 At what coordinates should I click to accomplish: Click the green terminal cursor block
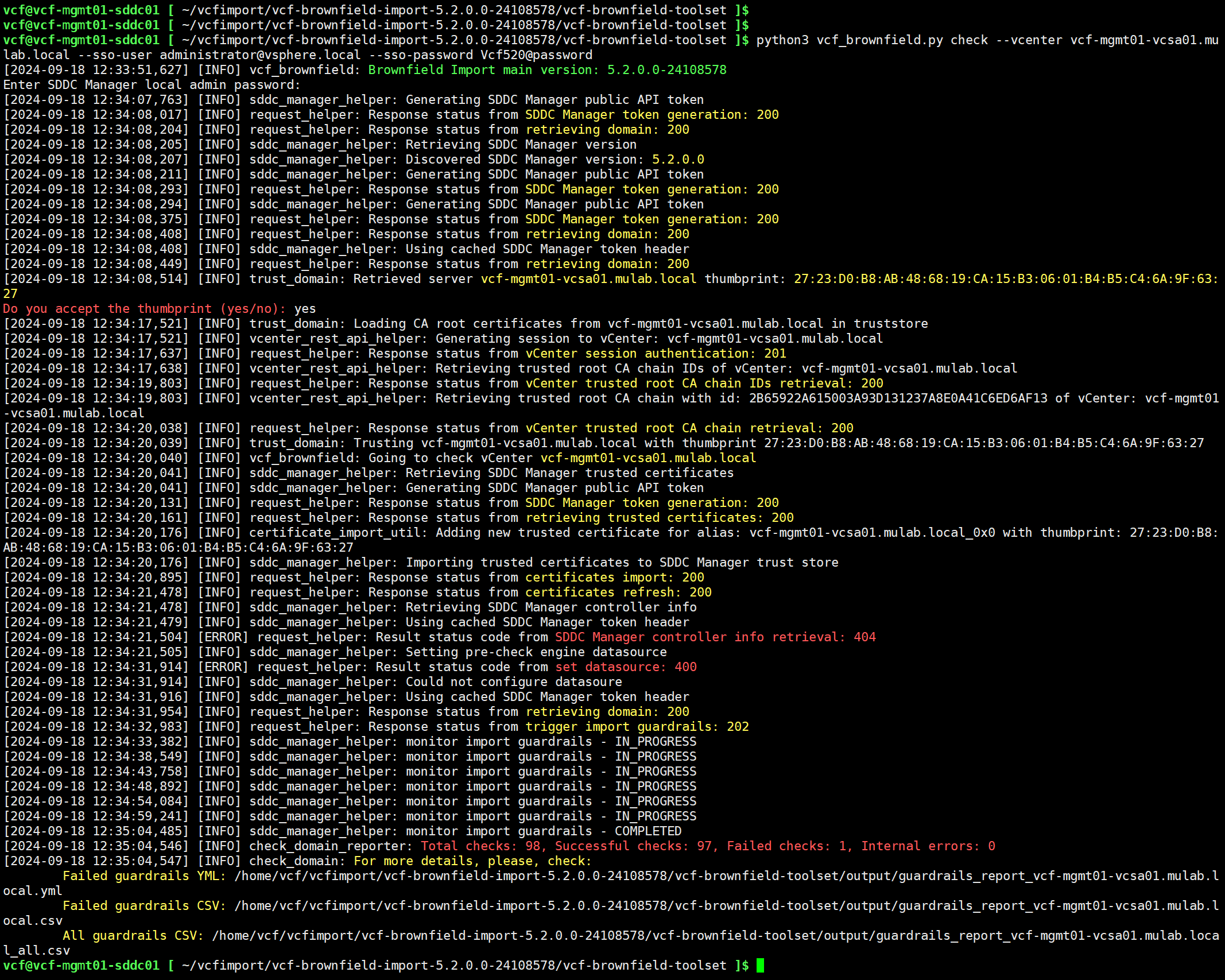click(x=760, y=966)
